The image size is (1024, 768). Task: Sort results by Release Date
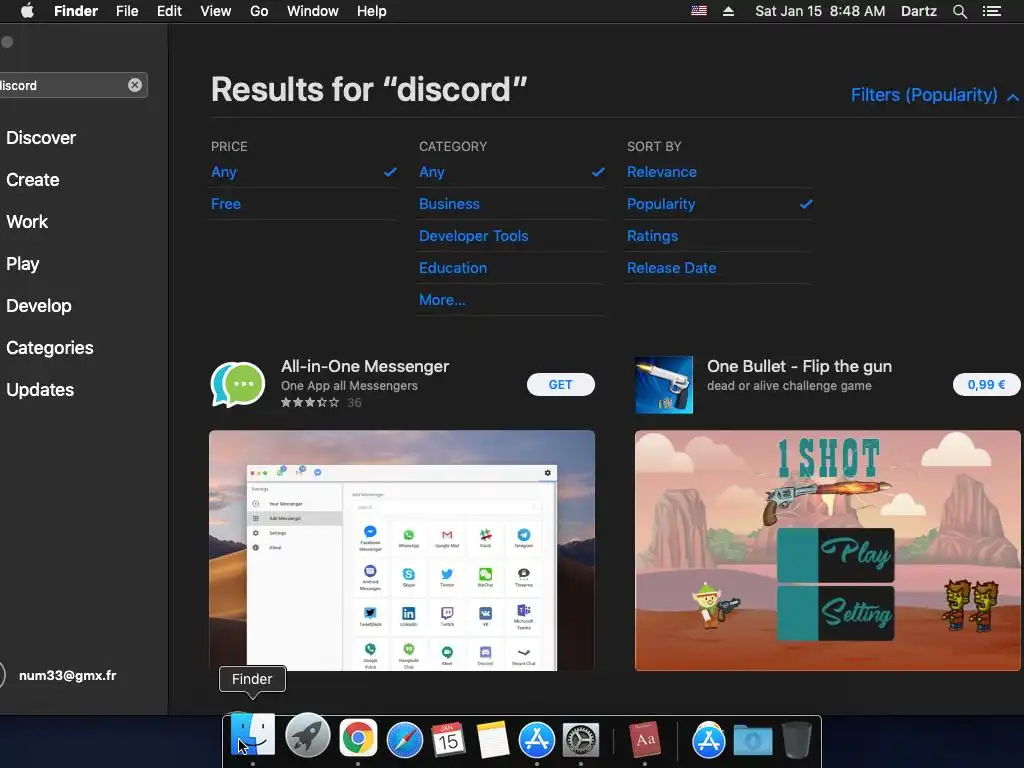pyautogui.click(x=720, y=268)
